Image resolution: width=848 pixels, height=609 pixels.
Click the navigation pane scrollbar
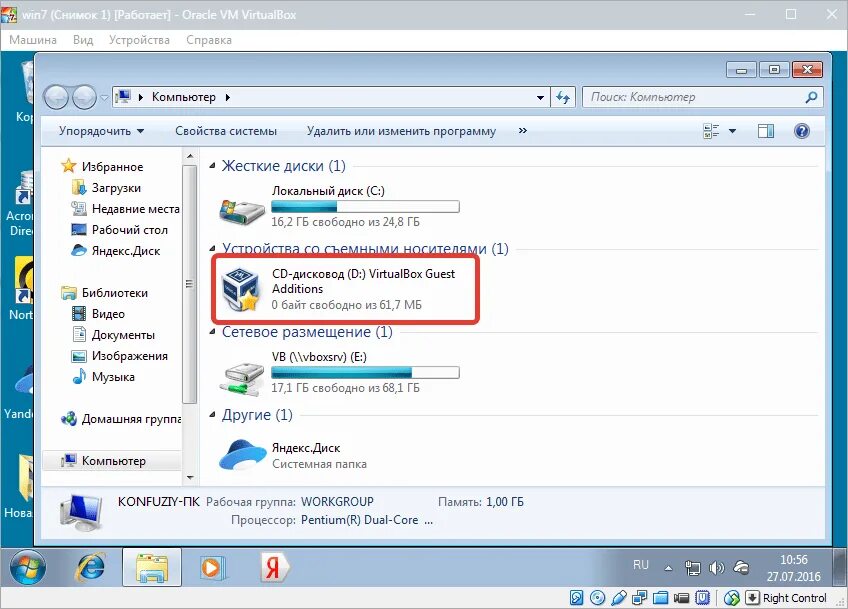[x=189, y=284]
